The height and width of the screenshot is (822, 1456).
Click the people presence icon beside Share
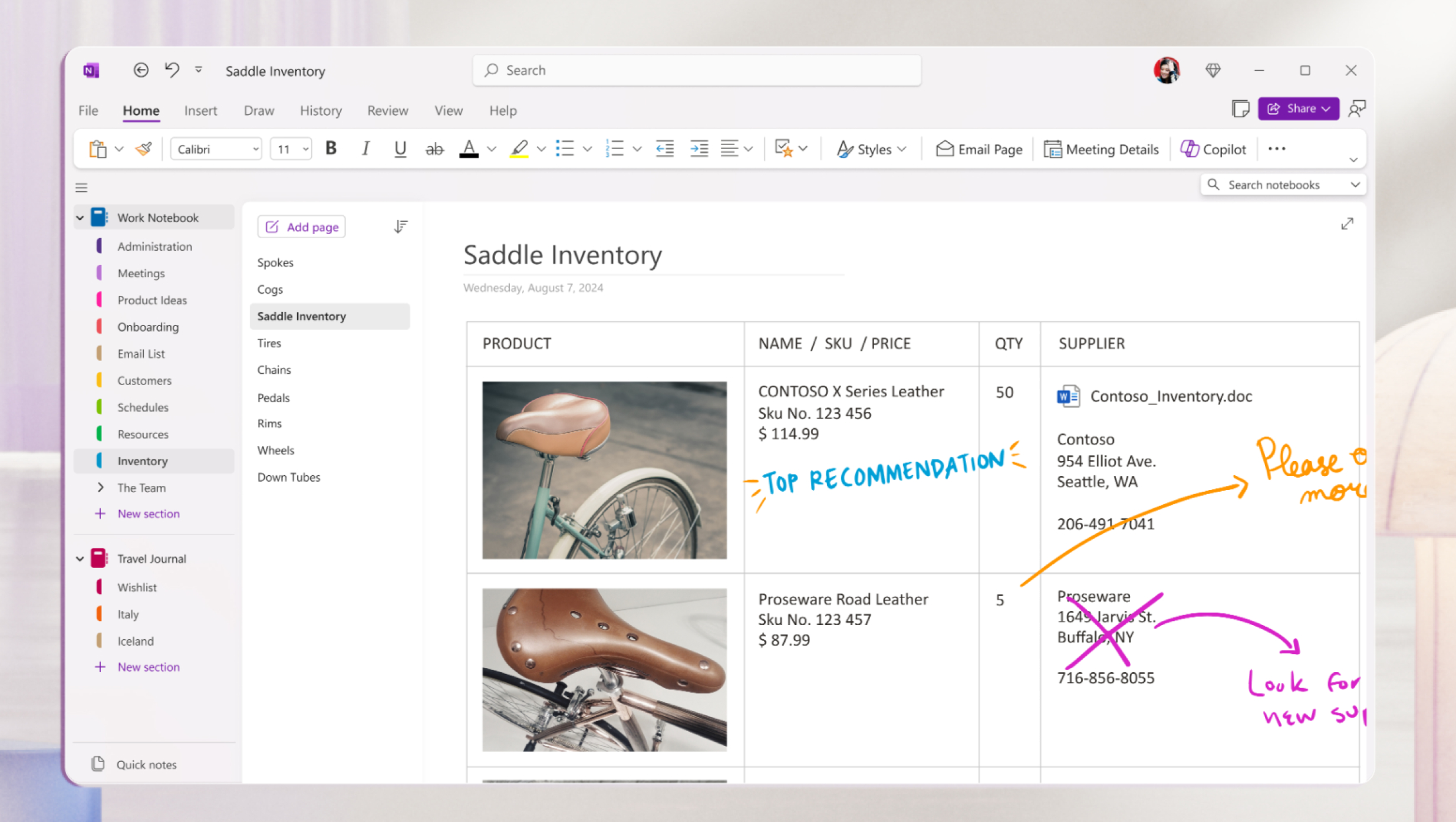point(1357,109)
